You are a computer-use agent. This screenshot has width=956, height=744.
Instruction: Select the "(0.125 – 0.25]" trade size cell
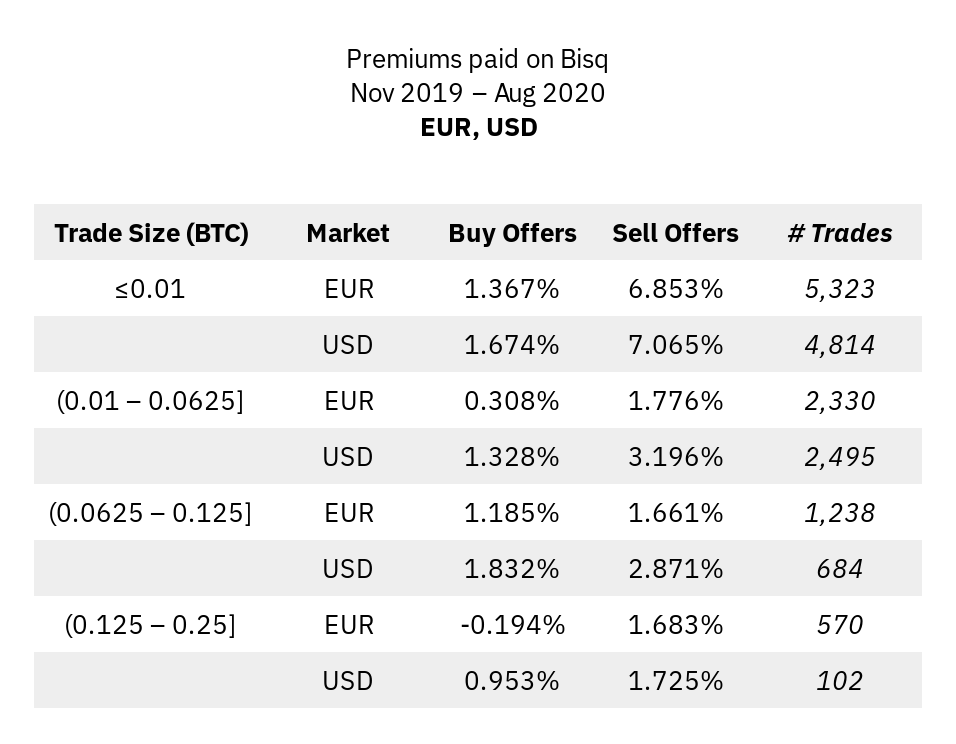tap(150, 625)
